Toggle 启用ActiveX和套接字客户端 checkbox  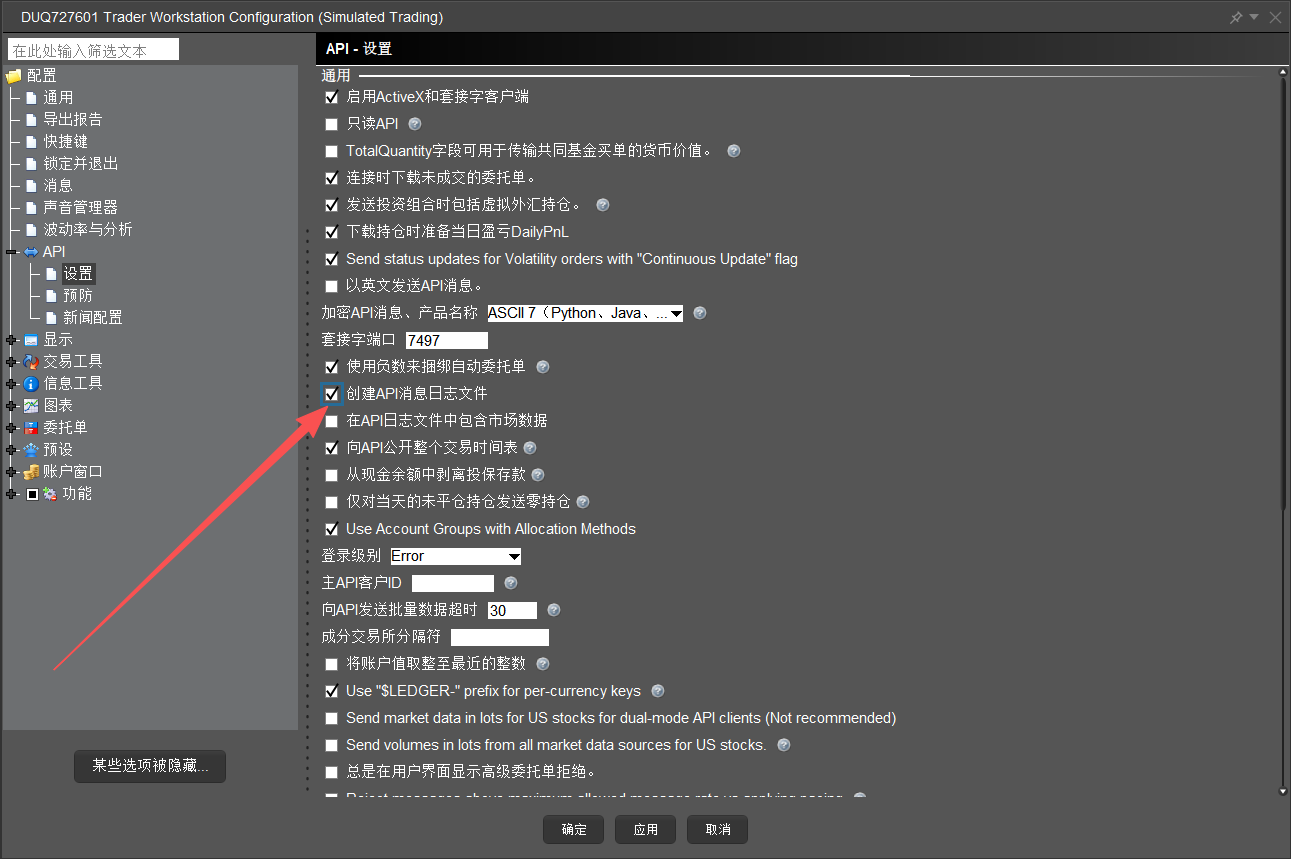(332, 98)
